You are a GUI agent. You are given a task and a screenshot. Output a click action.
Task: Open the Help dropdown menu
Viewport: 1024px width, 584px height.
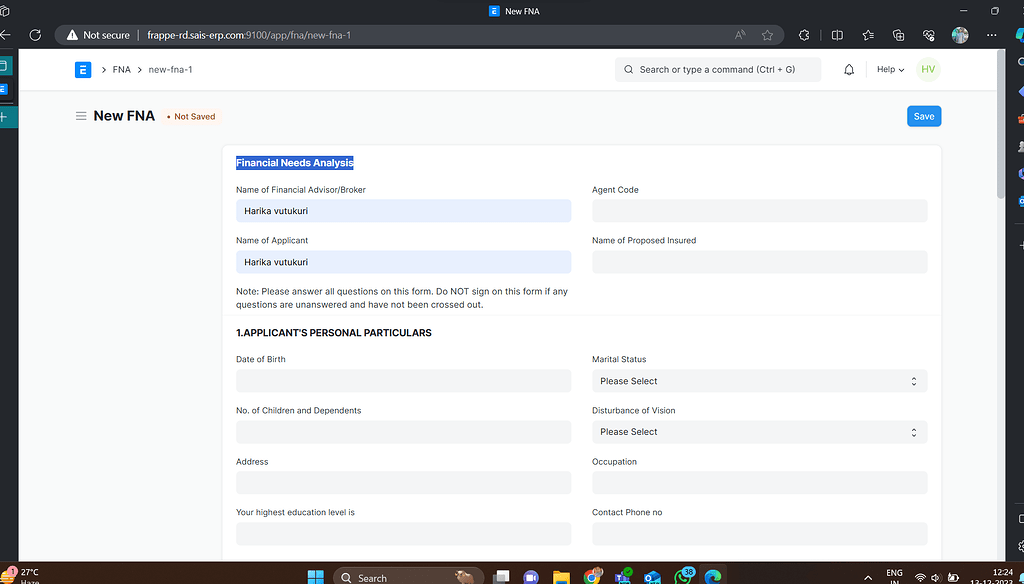tap(888, 69)
